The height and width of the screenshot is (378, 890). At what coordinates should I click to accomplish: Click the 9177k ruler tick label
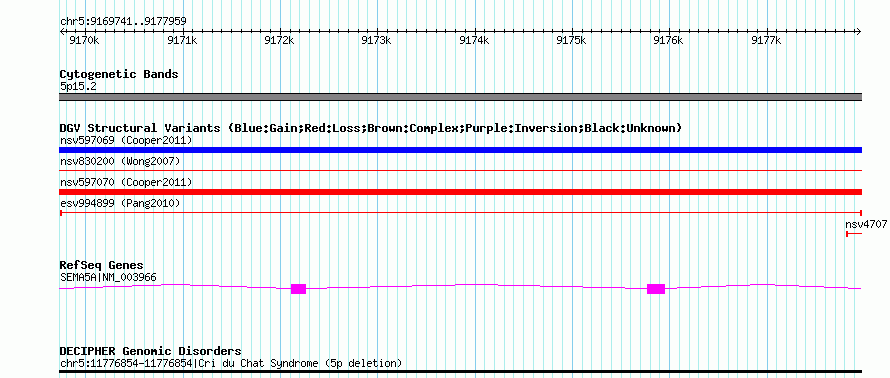pos(767,41)
